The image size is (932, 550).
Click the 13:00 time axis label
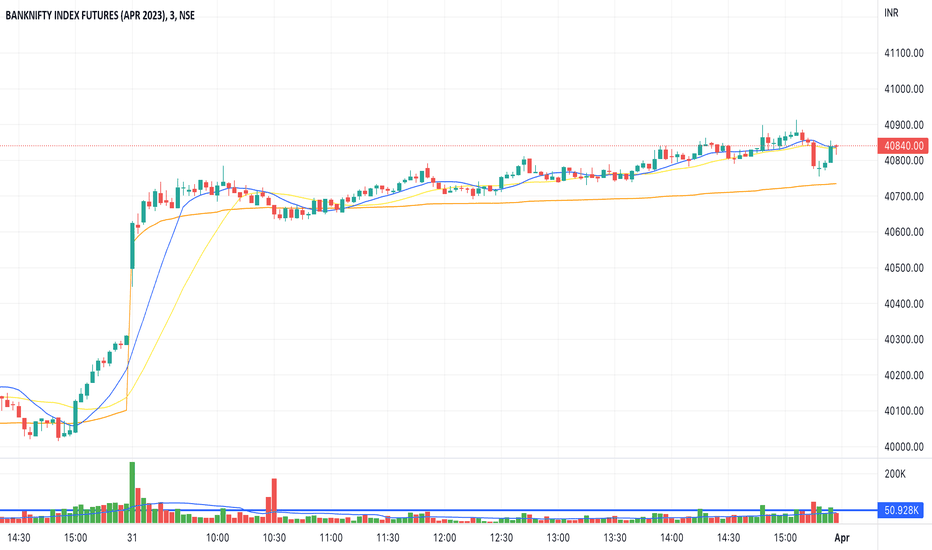coord(558,538)
